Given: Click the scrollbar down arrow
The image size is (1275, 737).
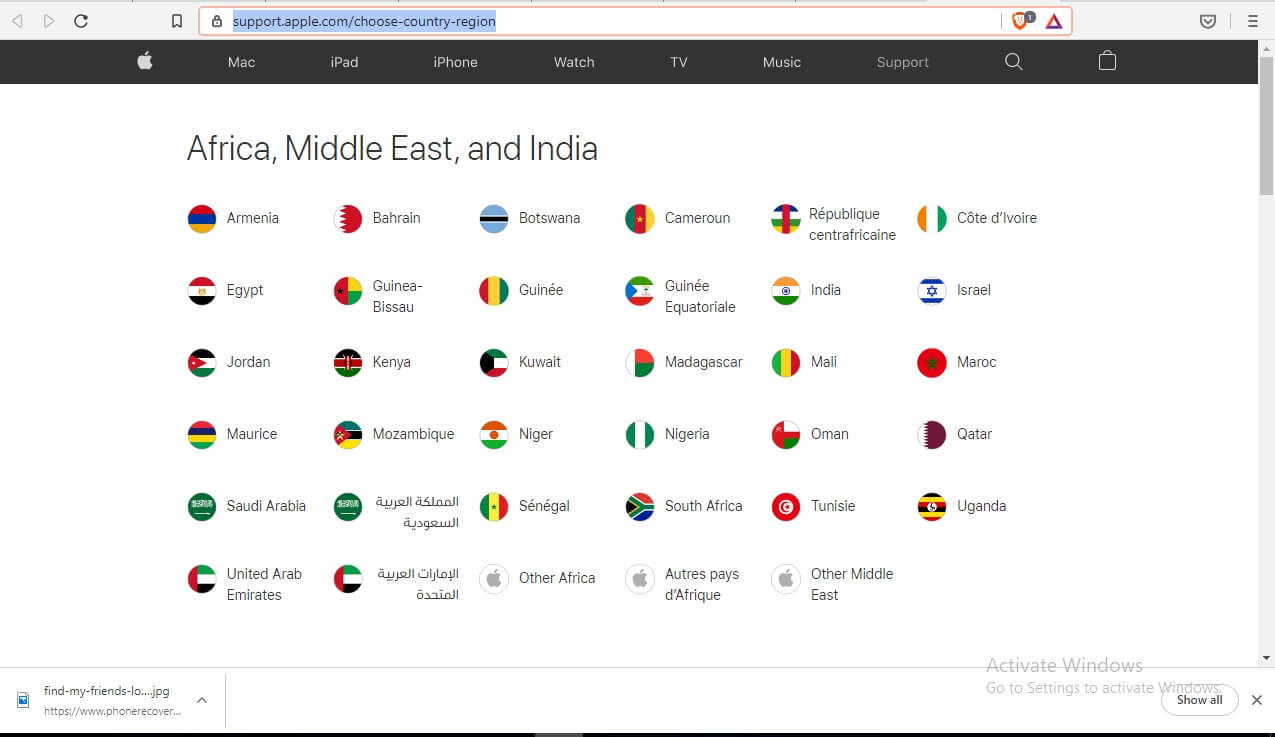Looking at the screenshot, I should click(x=1267, y=658).
